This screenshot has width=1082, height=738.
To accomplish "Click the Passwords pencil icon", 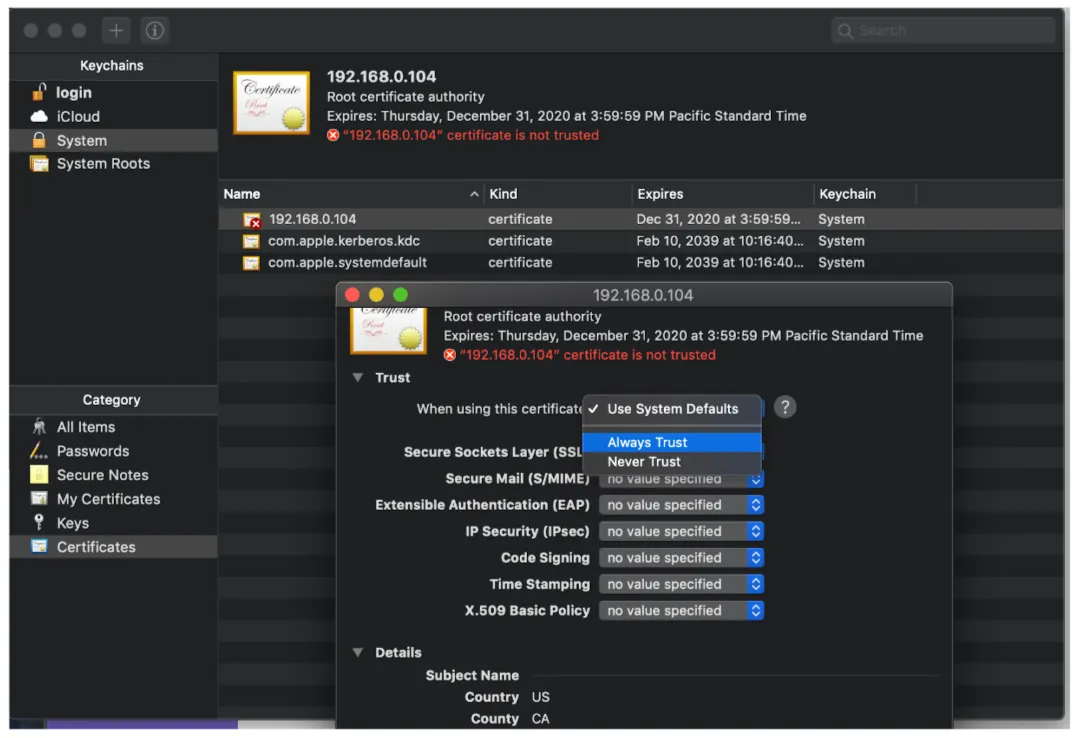I will [x=39, y=451].
